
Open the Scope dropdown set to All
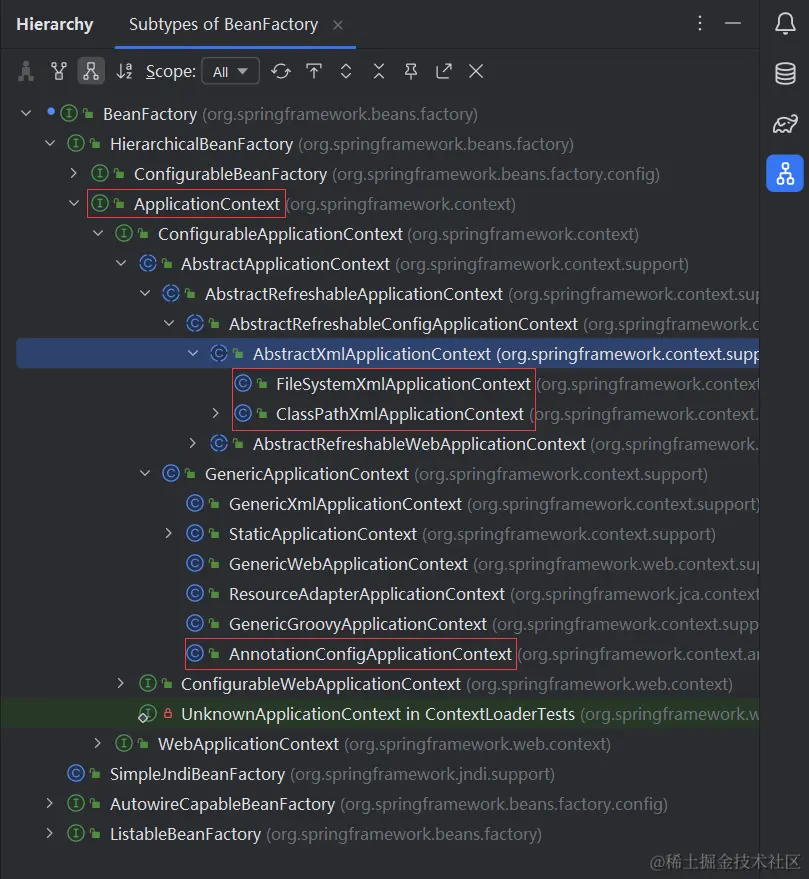[230, 71]
